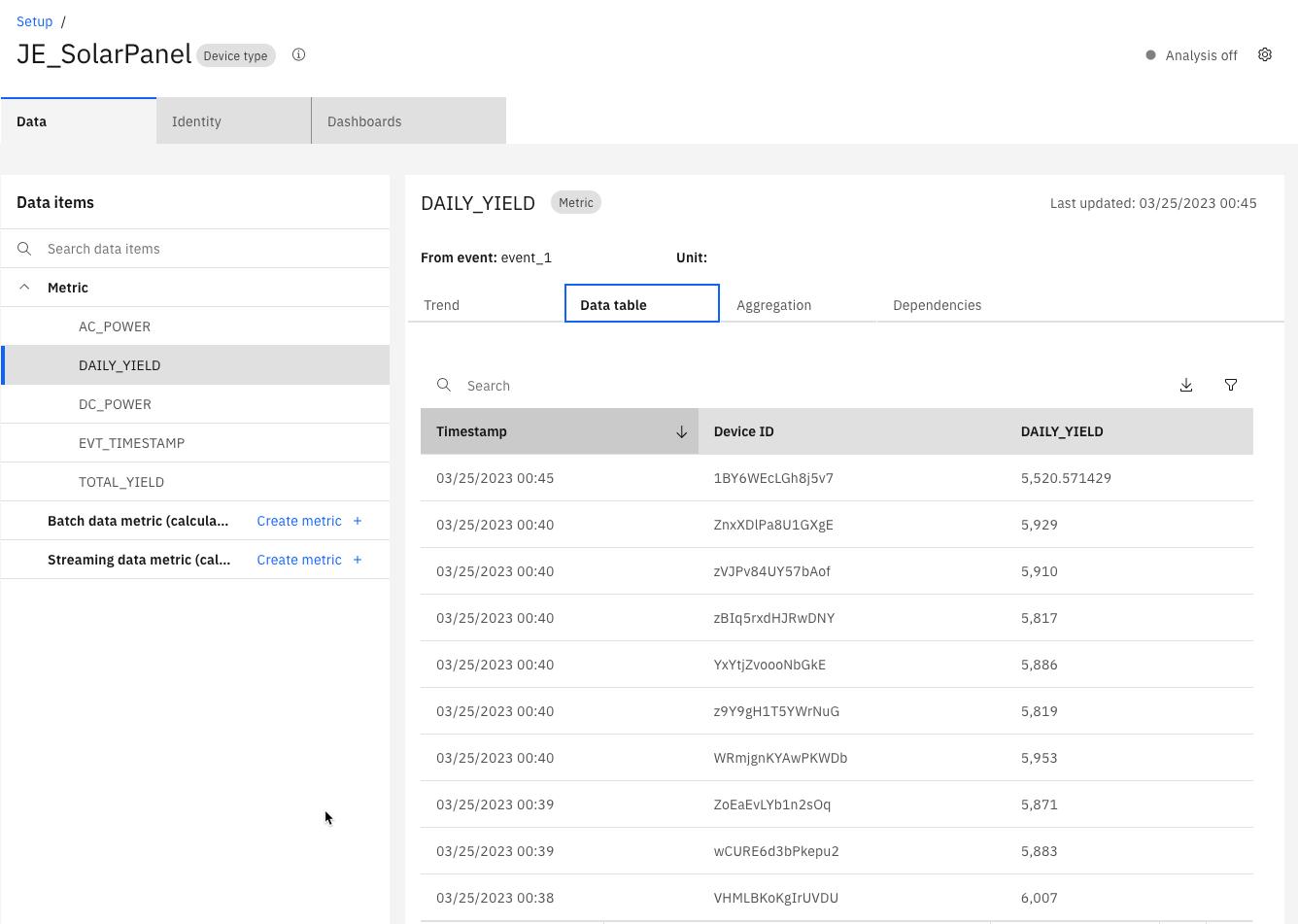Click Create metric link for Streaming data metric

(299, 560)
